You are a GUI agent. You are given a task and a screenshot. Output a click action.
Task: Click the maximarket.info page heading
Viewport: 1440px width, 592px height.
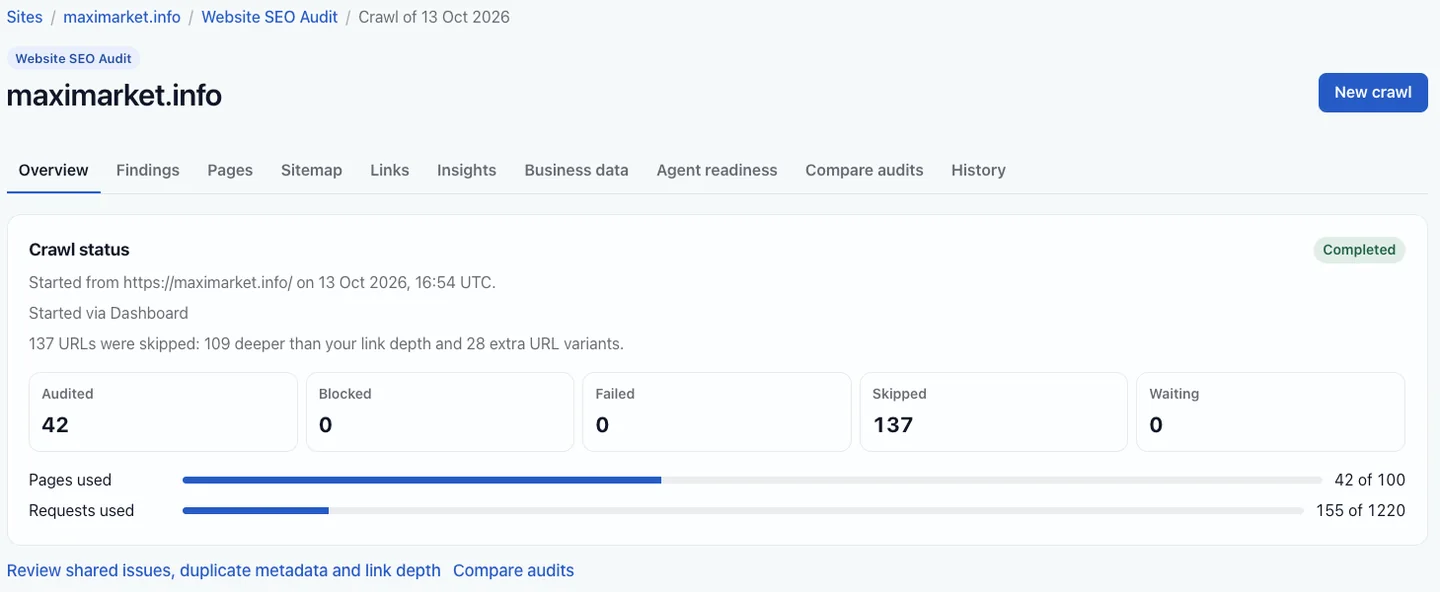click(114, 95)
